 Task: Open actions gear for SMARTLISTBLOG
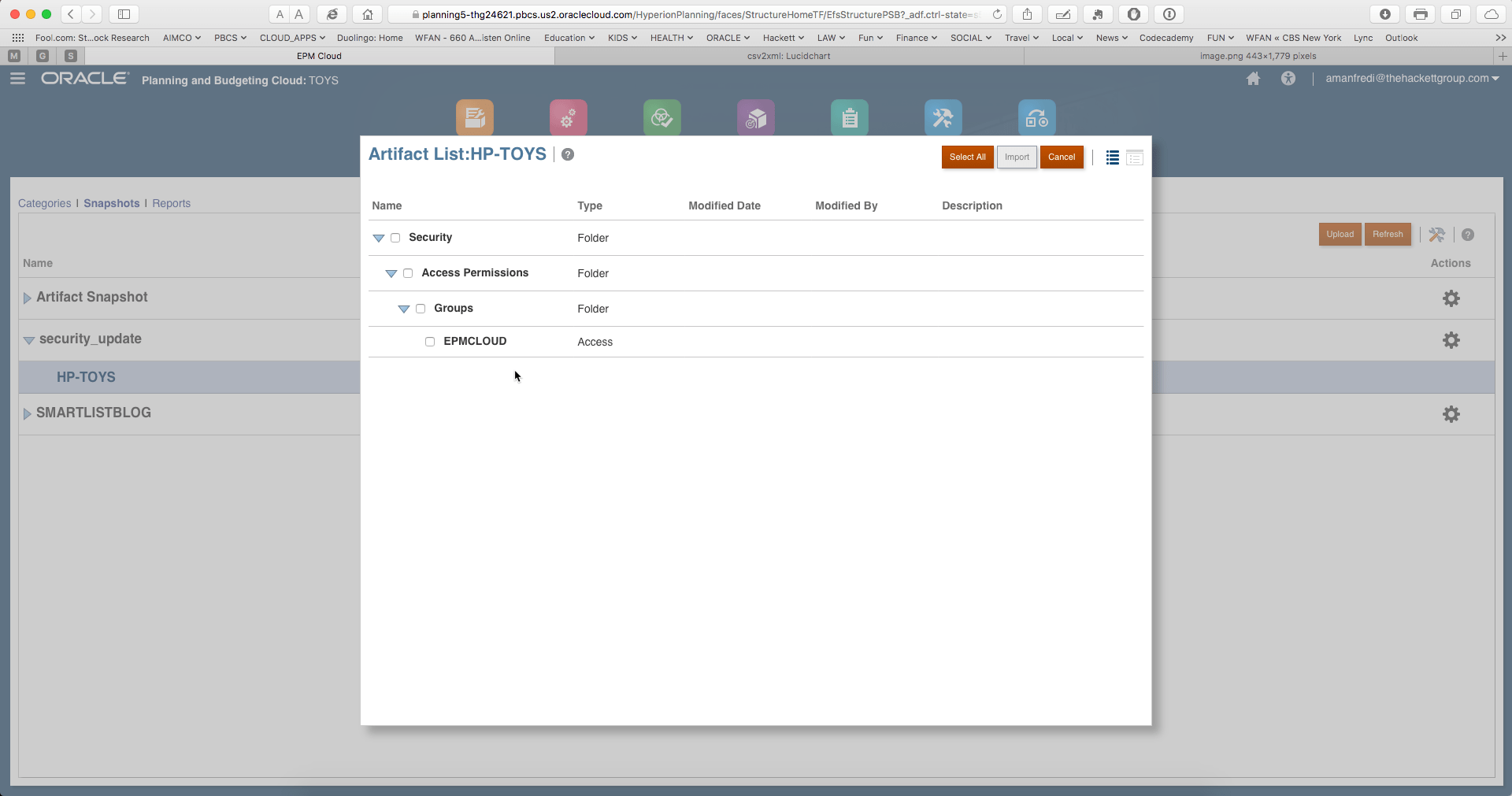pyautogui.click(x=1451, y=414)
